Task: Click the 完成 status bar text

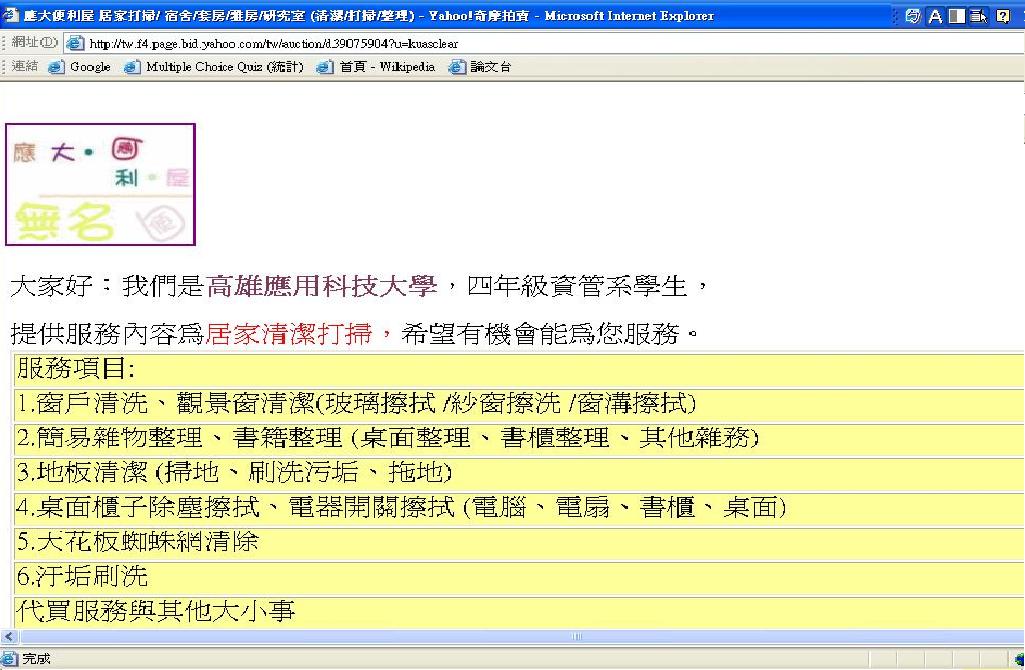Action: point(36,658)
